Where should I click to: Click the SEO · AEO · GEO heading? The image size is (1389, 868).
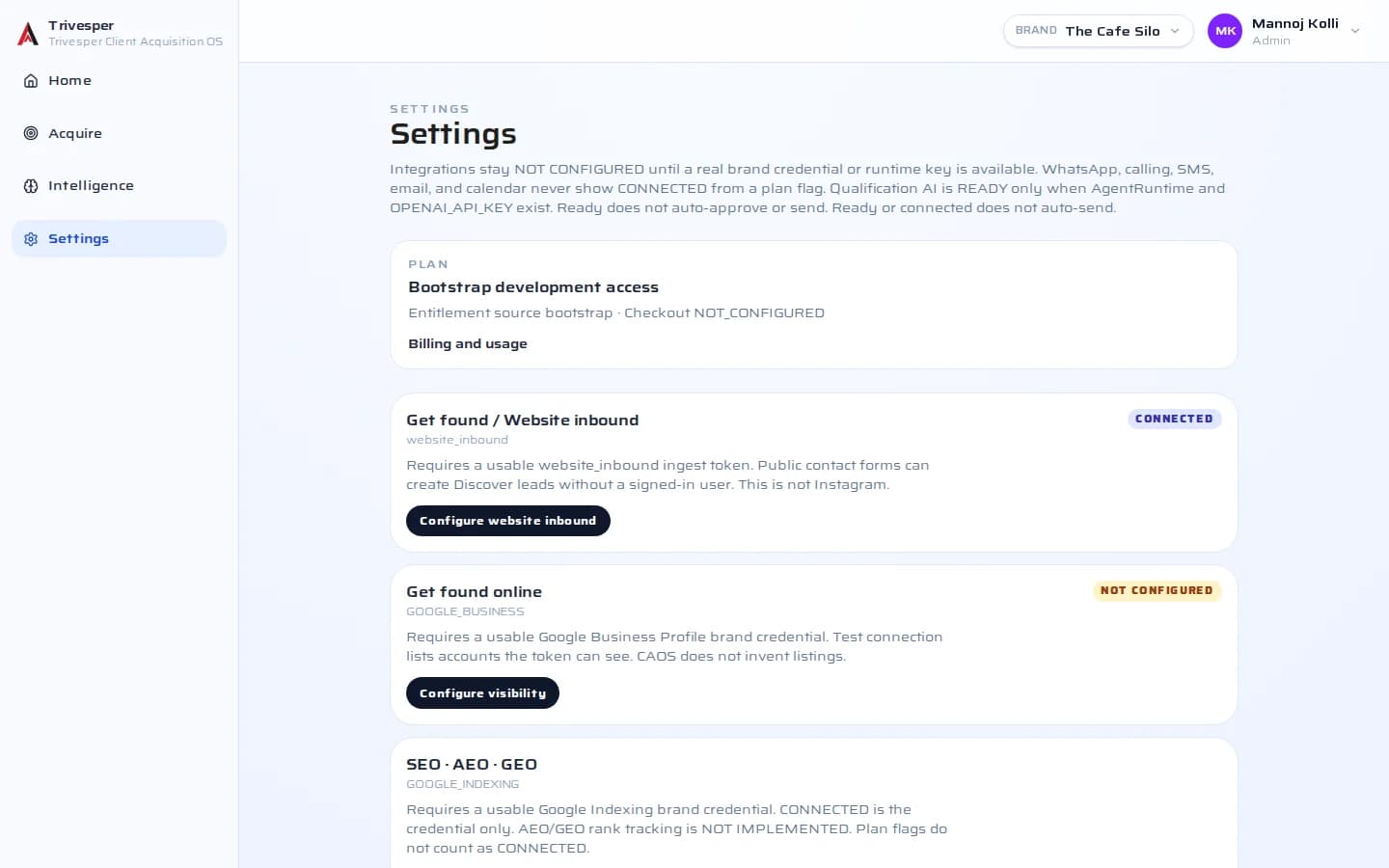coord(472,765)
